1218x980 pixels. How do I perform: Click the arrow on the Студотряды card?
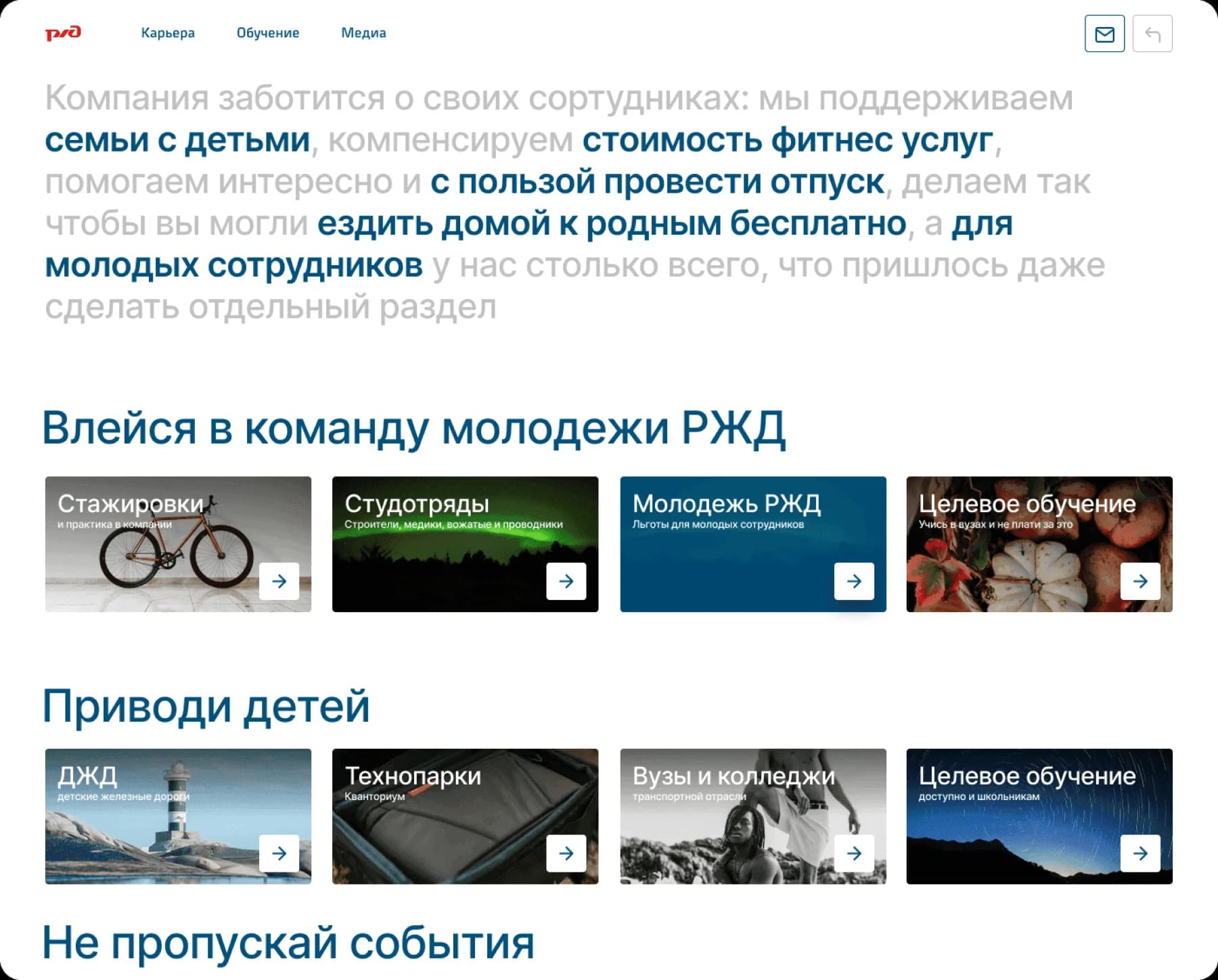click(x=566, y=580)
